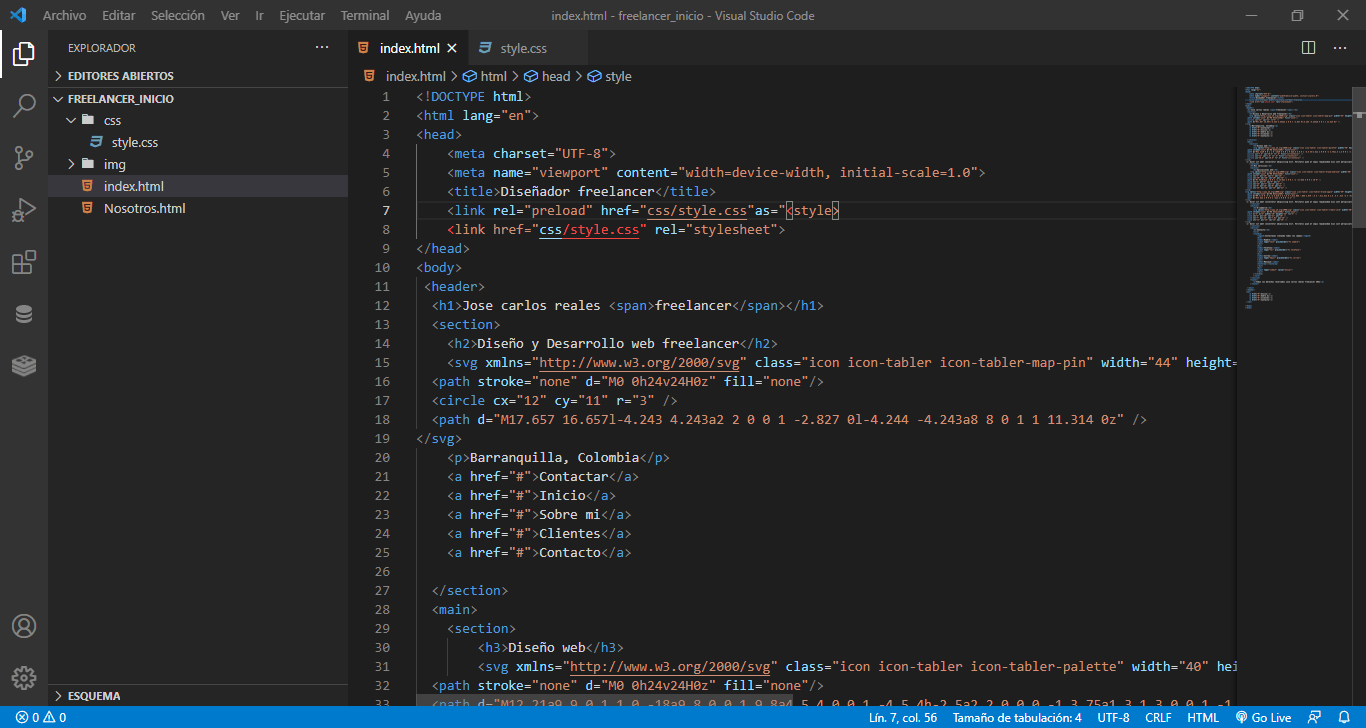Open the Explorer view in activity bar

(x=24, y=54)
